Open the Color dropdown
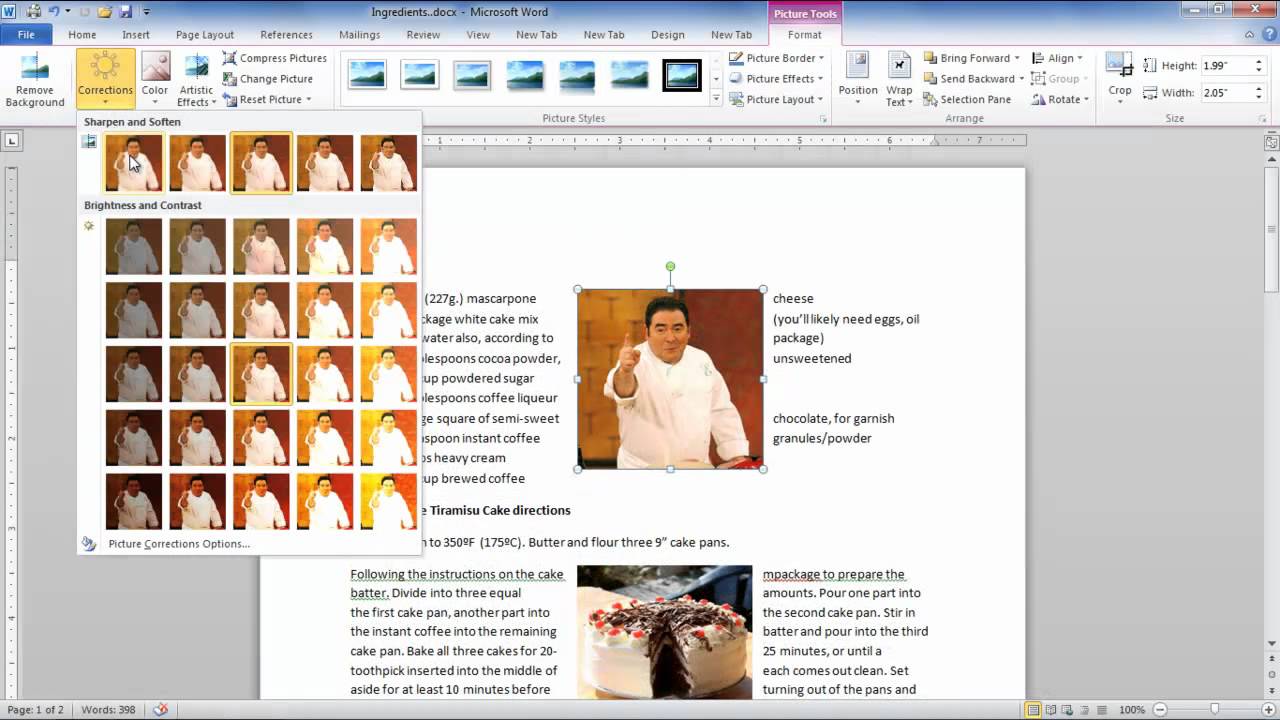This screenshot has height=720, width=1280. [x=155, y=80]
